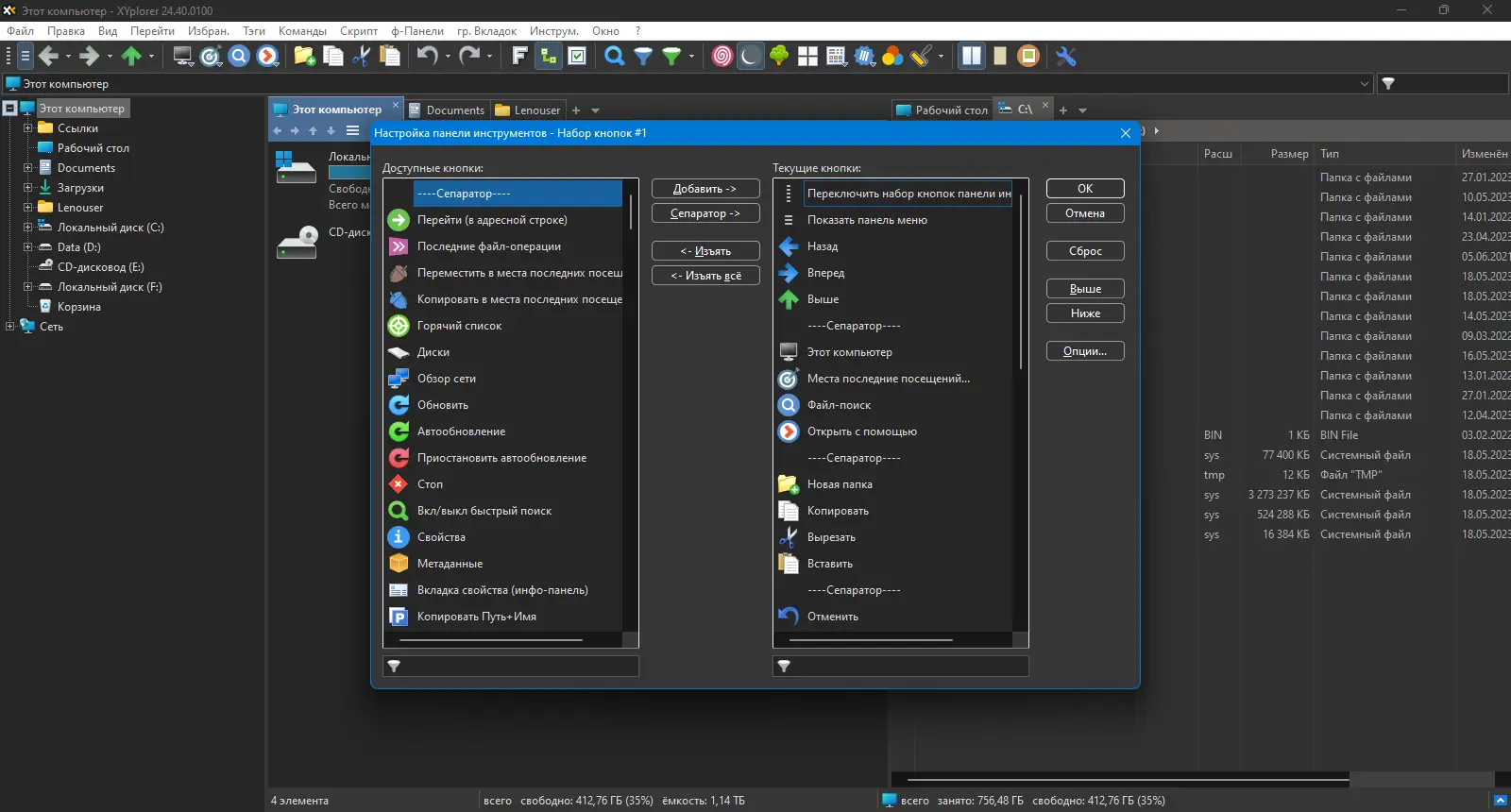
Task: Click the three colored circles toolbar icon
Action: [892, 57]
